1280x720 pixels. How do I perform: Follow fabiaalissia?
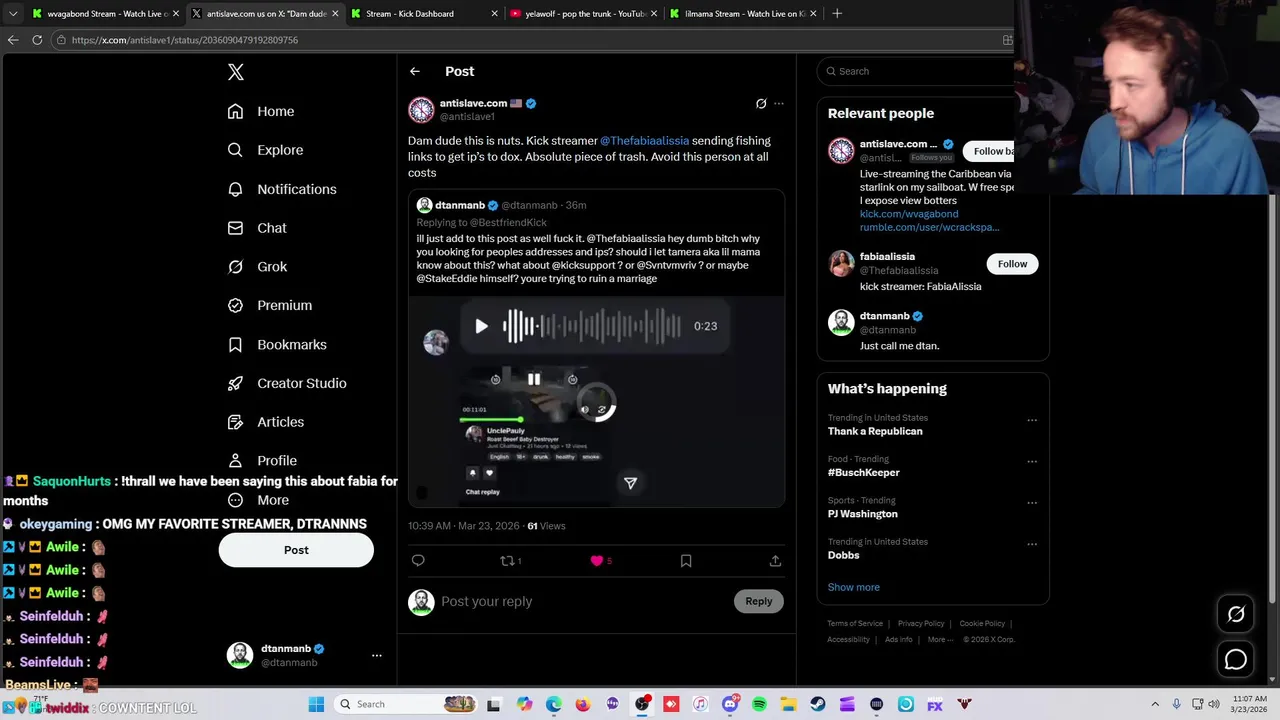click(x=1012, y=264)
